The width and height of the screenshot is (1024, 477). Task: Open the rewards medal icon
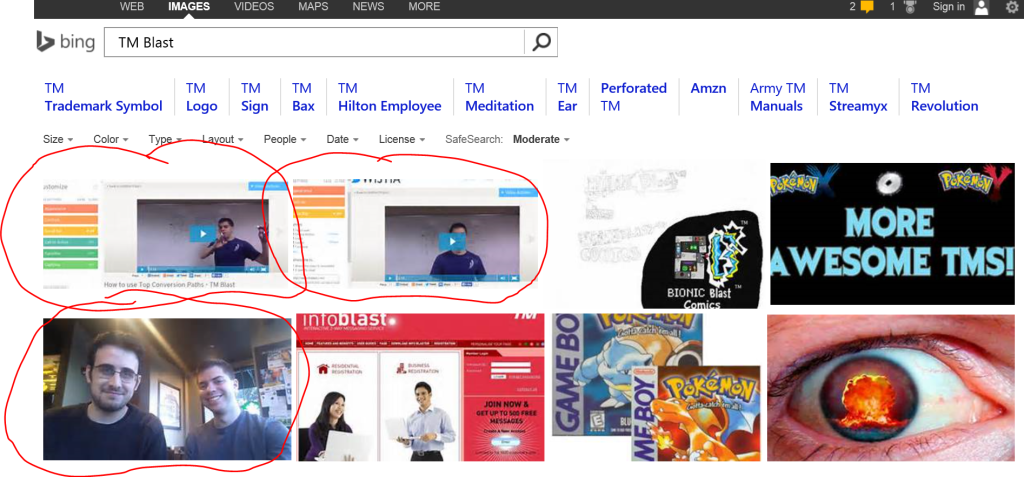click(x=908, y=7)
